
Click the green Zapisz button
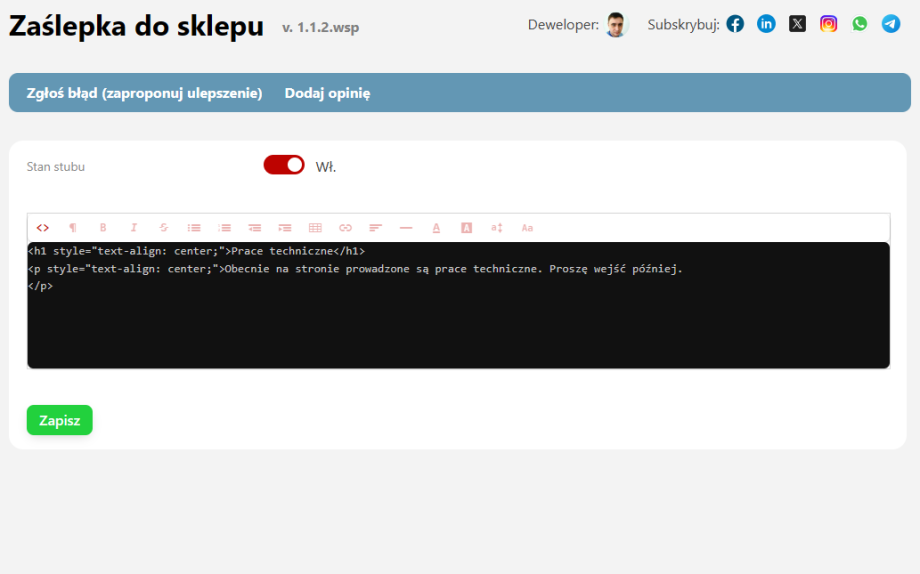tap(60, 420)
